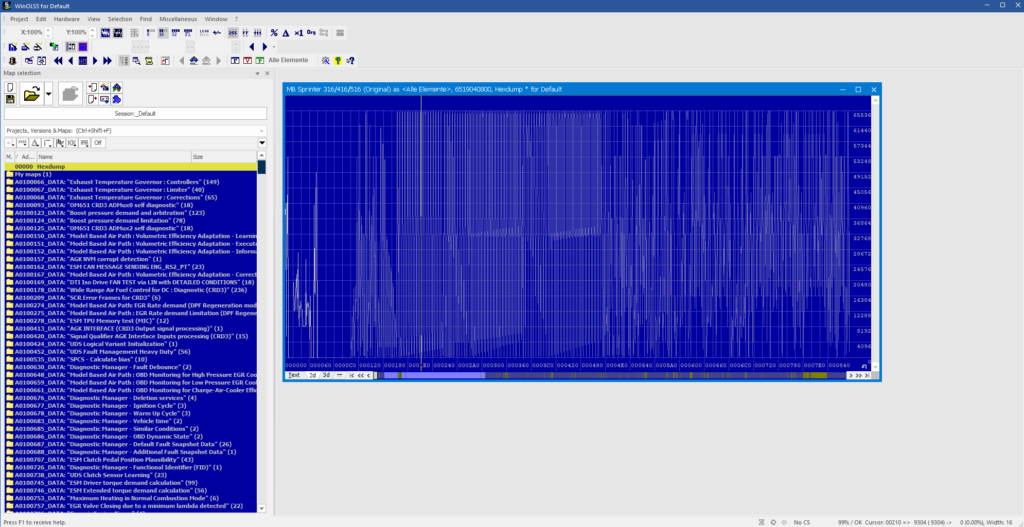Toggle the 255 decimal display mode
The height and width of the screenshot is (527, 1024).
[x=232, y=33]
